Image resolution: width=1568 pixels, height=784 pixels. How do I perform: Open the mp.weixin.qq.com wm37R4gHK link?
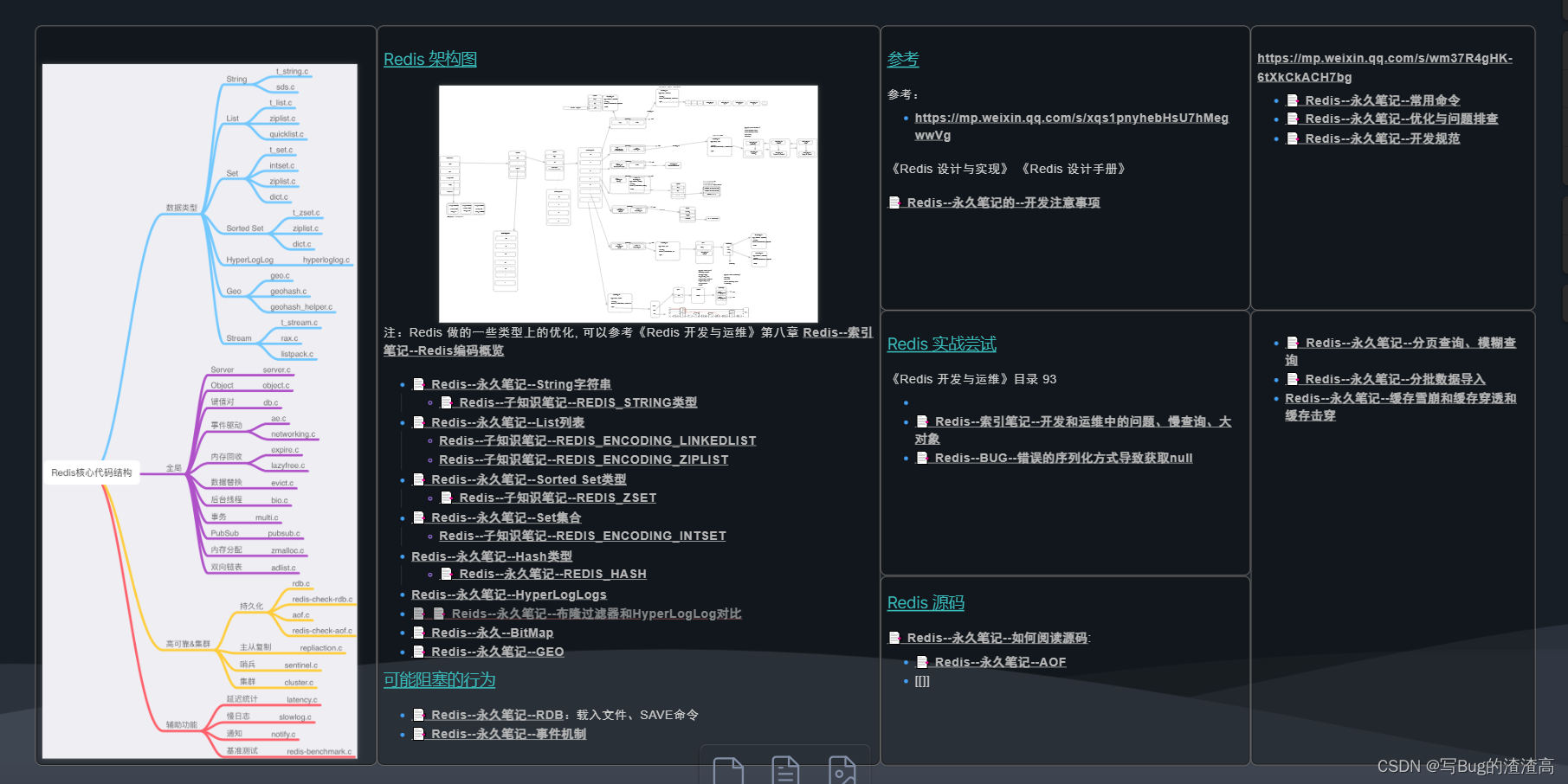click(x=1384, y=67)
